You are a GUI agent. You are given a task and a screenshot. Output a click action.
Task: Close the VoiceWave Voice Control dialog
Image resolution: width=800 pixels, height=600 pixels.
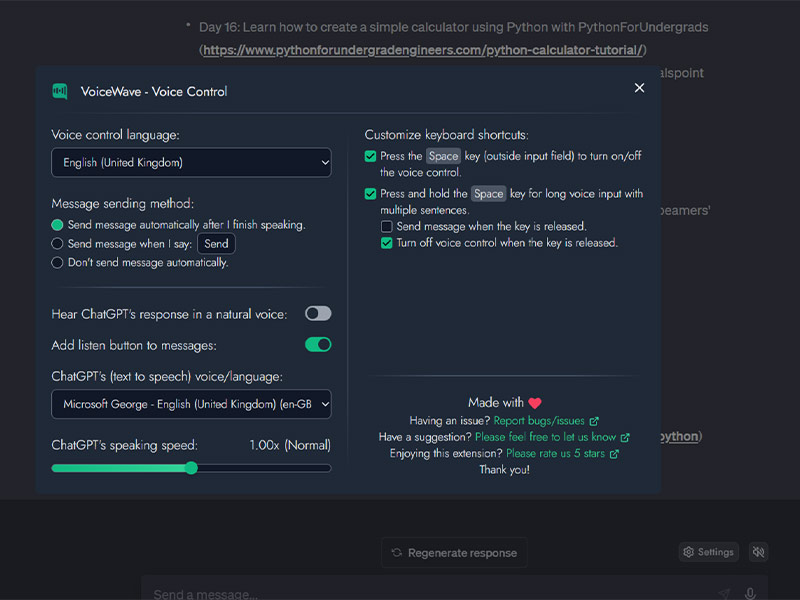(x=639, y=88)
